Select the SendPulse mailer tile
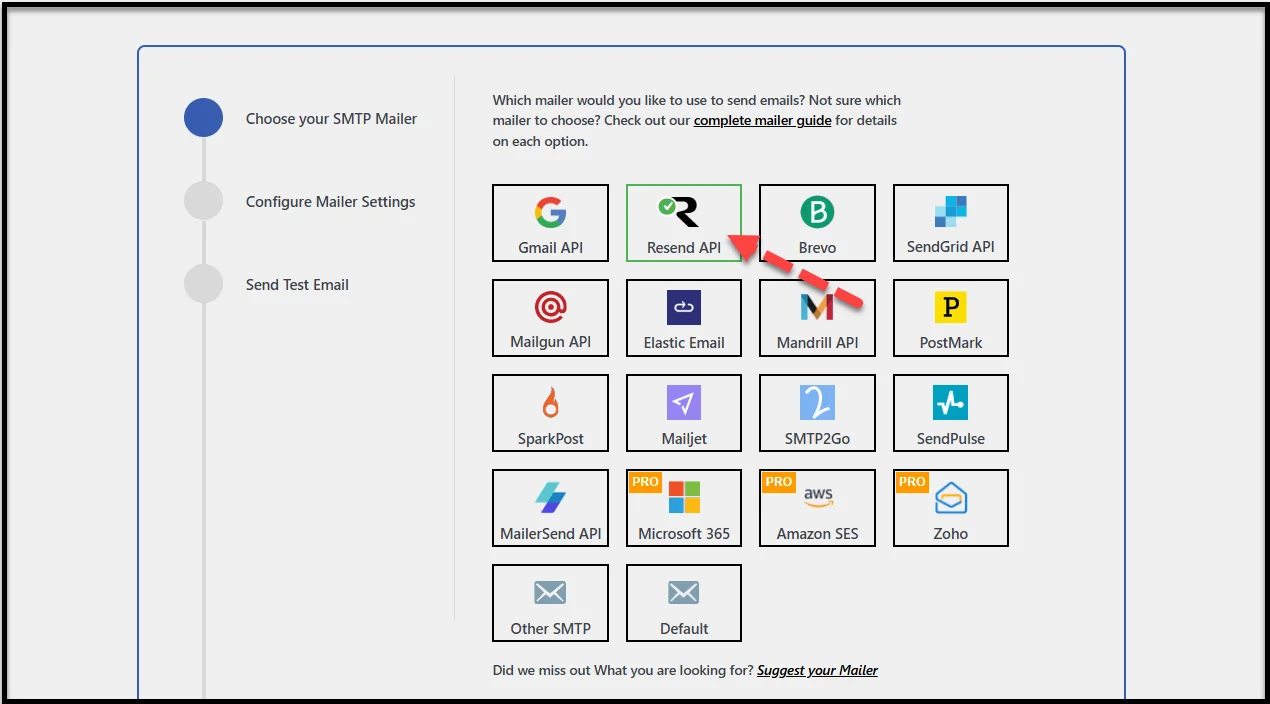 (950, 413)
